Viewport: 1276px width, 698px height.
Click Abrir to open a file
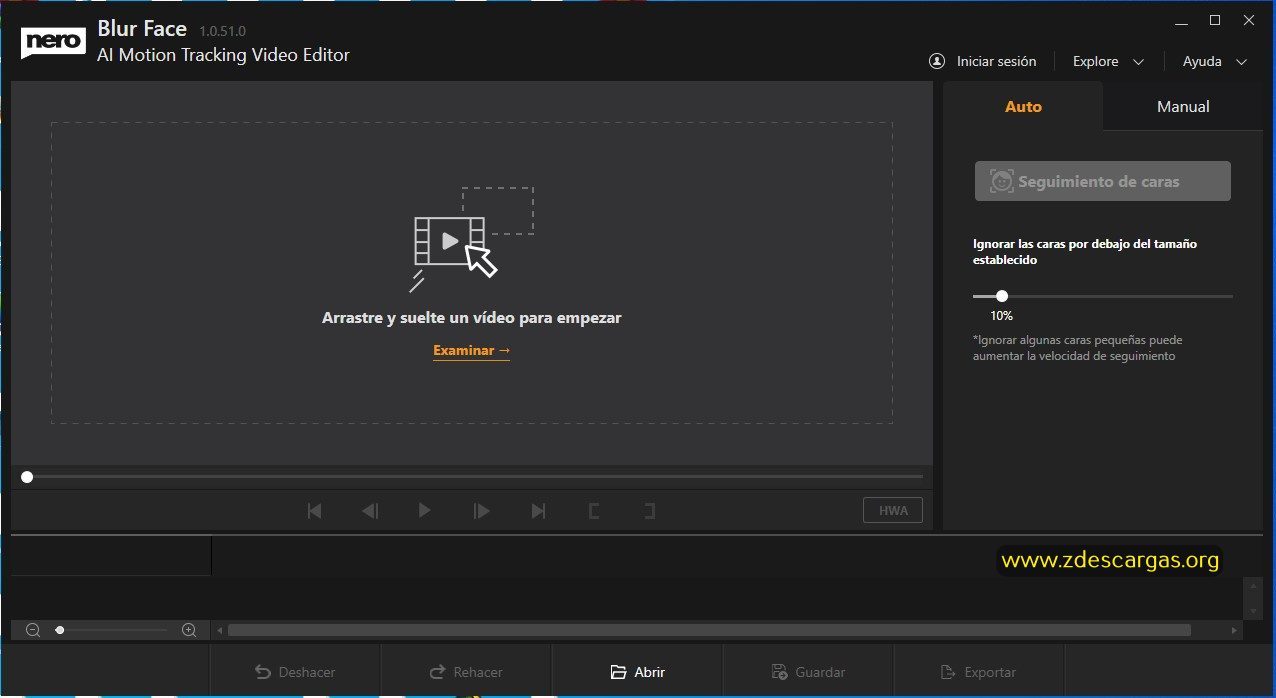637,672
